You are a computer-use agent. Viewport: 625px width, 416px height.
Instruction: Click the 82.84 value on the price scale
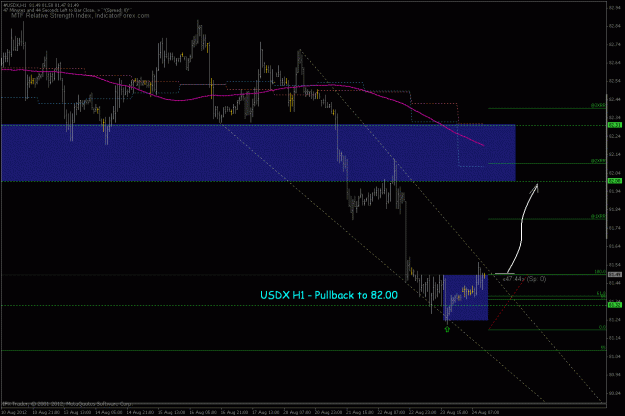pos(614,26)
